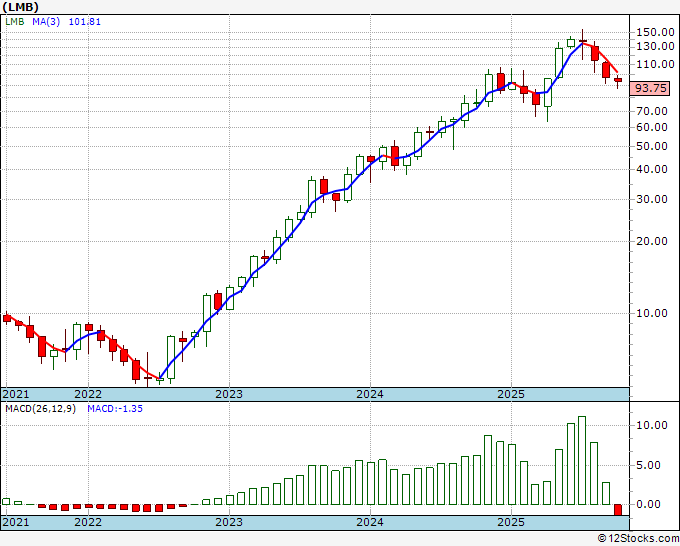Click the MACD axis 10.00 label

click(652, 425)
